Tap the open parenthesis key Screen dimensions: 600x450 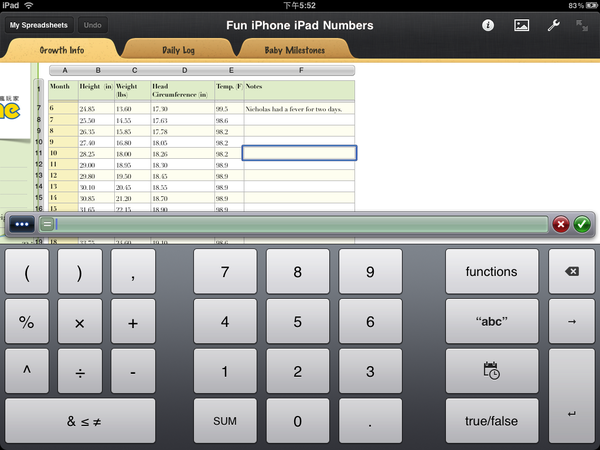pos(27,271)
